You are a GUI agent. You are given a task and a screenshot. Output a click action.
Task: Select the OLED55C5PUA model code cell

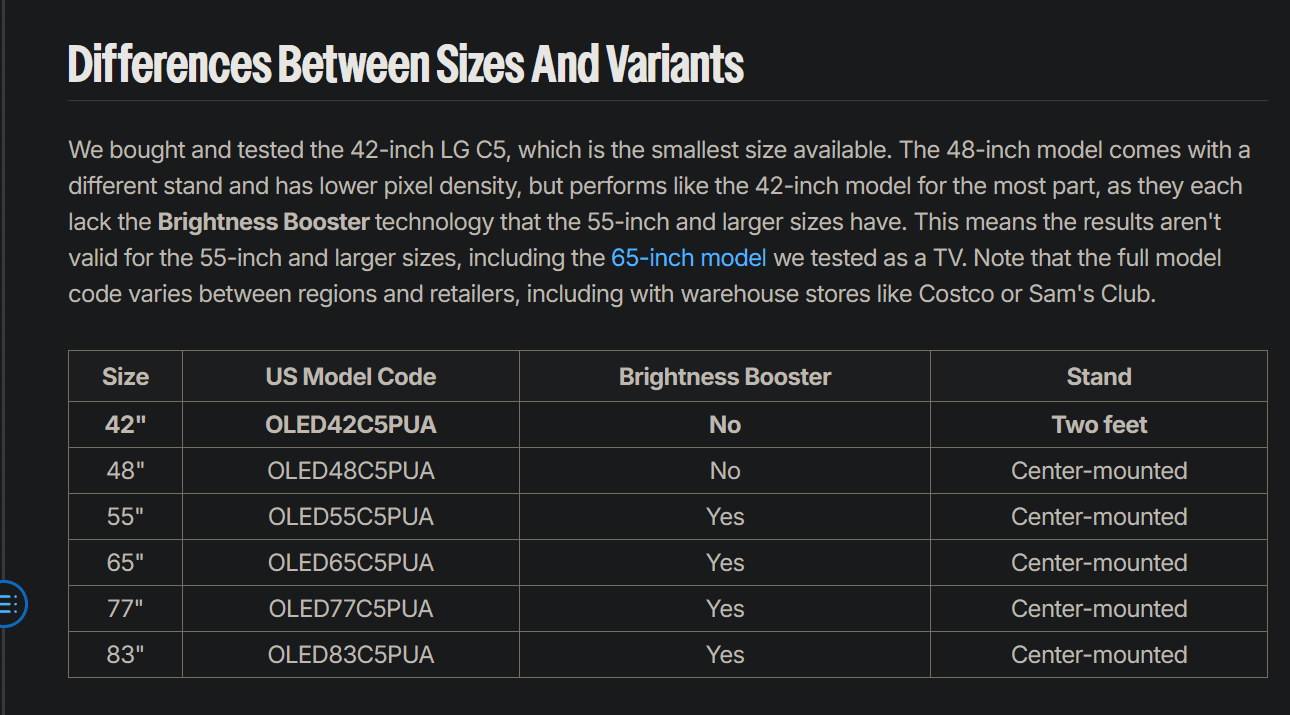click(x=351, y=517)
